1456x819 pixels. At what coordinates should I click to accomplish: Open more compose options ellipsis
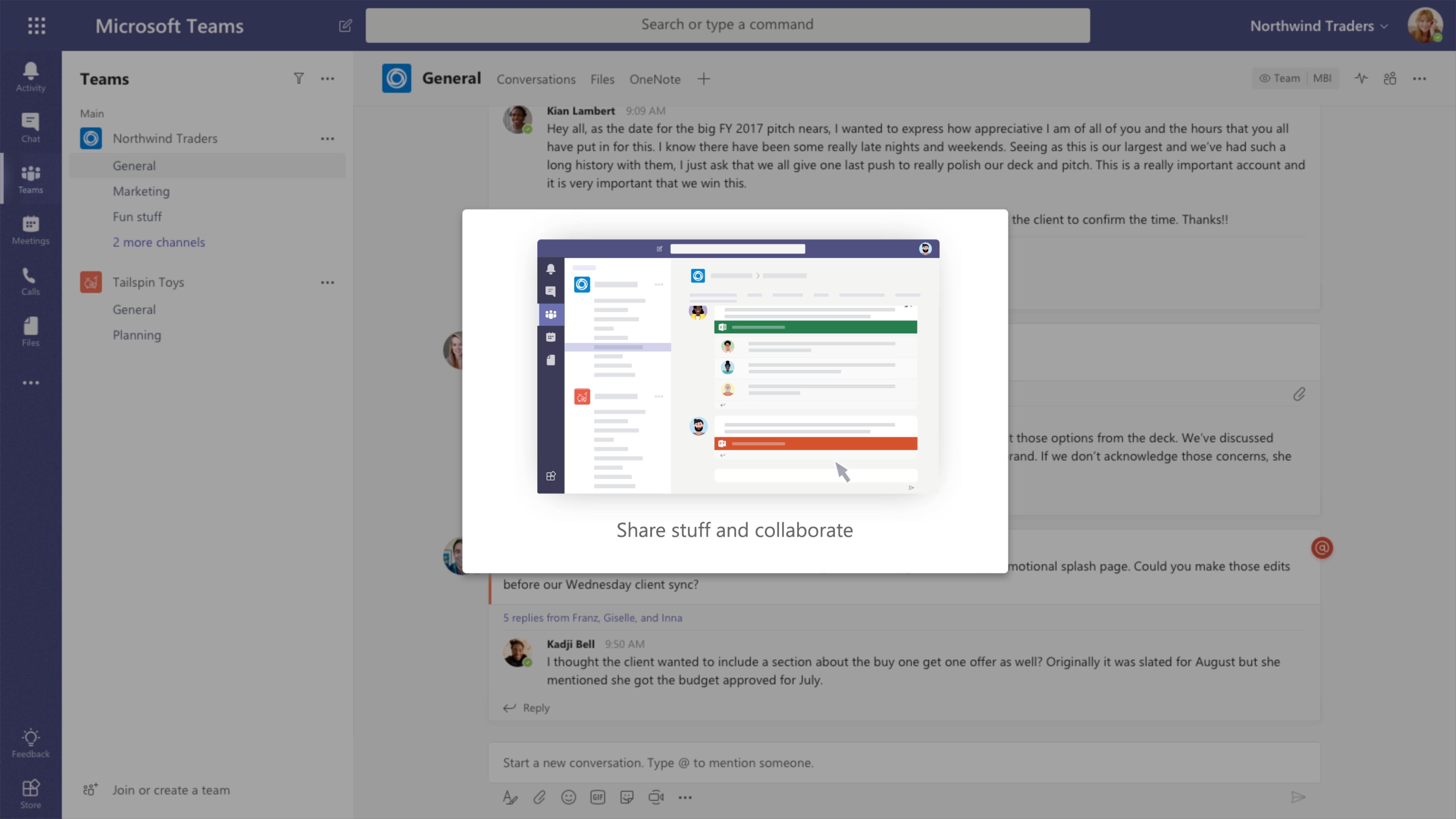coord(685,797)
